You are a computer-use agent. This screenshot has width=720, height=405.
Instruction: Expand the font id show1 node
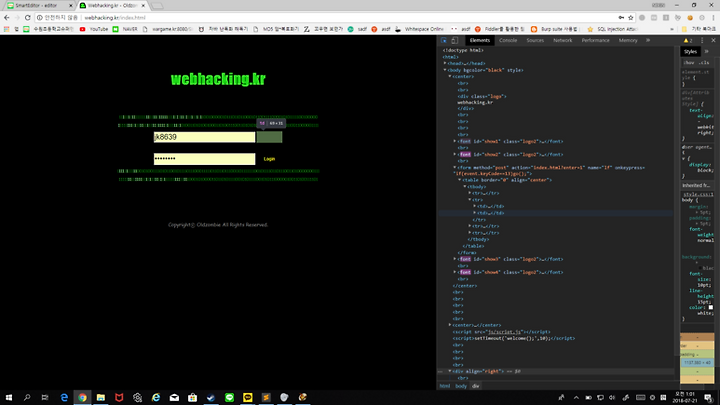(455, 141)
